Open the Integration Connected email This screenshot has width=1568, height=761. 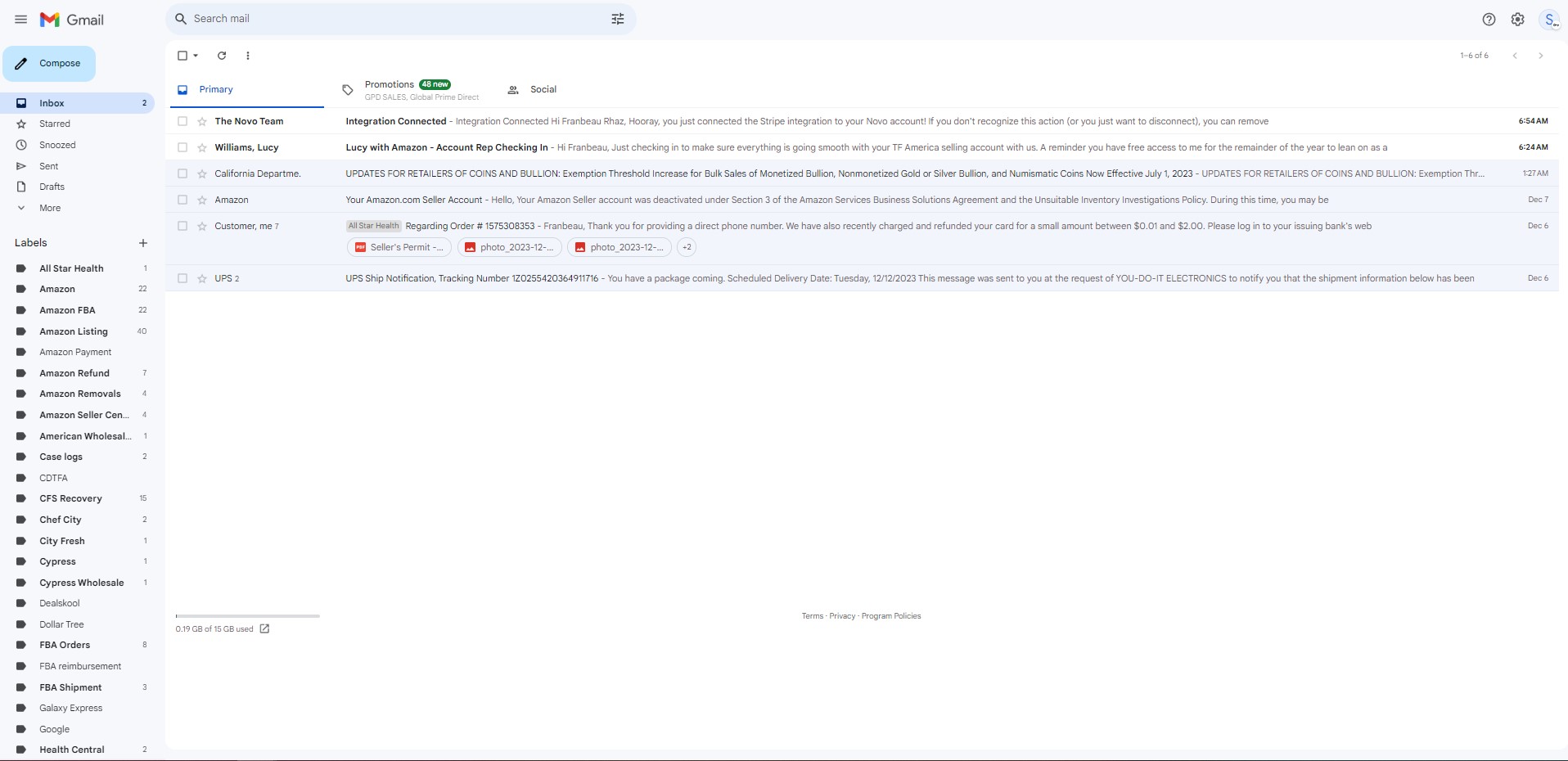pyautogui.click(x=863, y=121)
